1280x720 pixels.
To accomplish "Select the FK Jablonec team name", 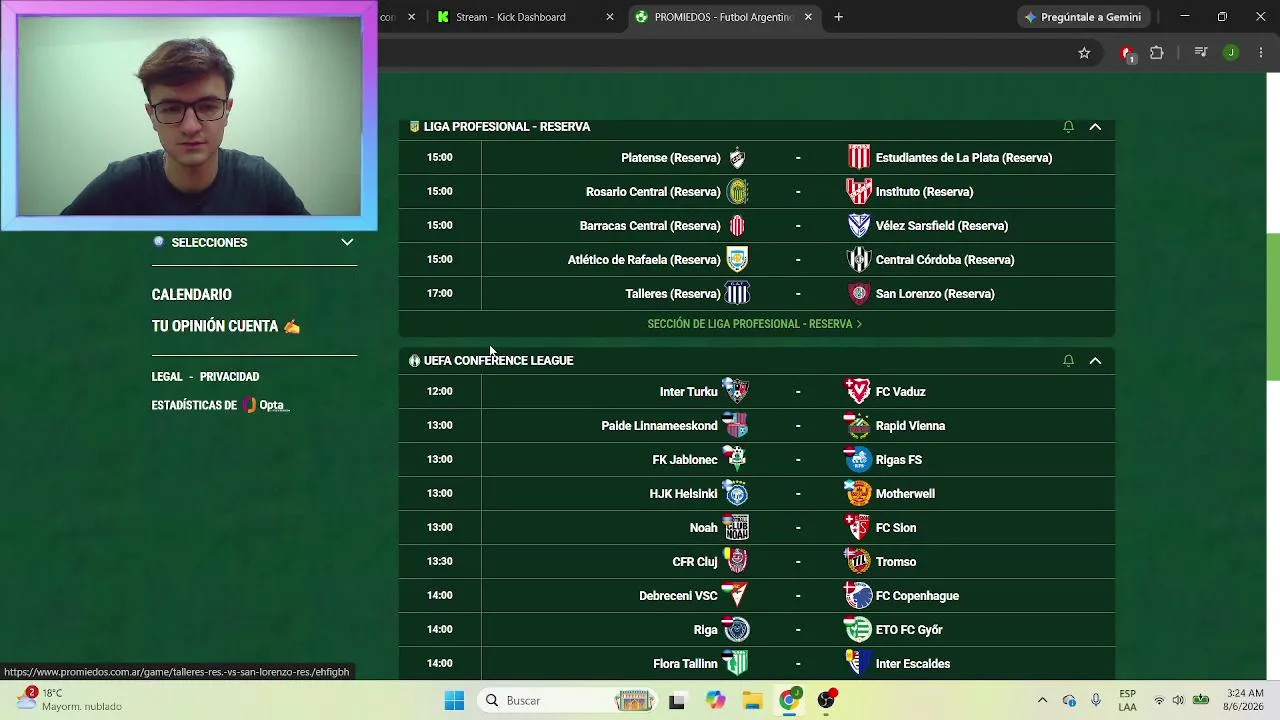I will [x=685, y=460].
